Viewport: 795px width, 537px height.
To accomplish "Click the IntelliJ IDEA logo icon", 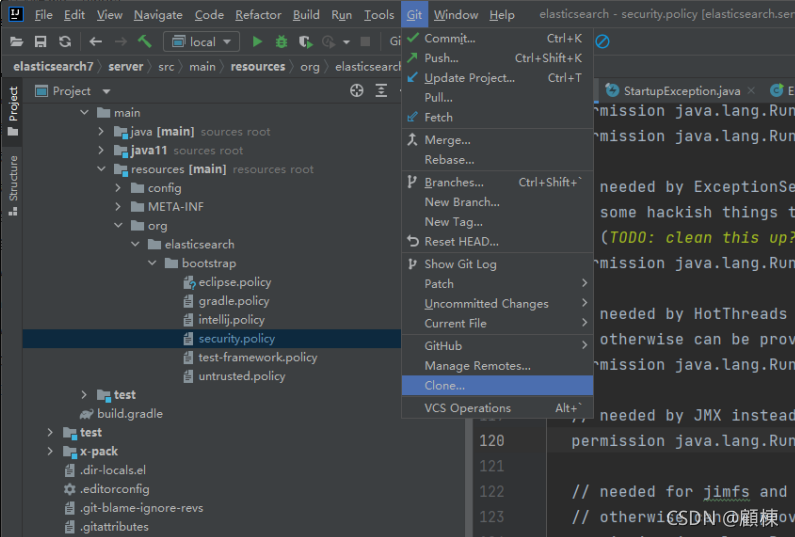I will (x=16, y=14).
